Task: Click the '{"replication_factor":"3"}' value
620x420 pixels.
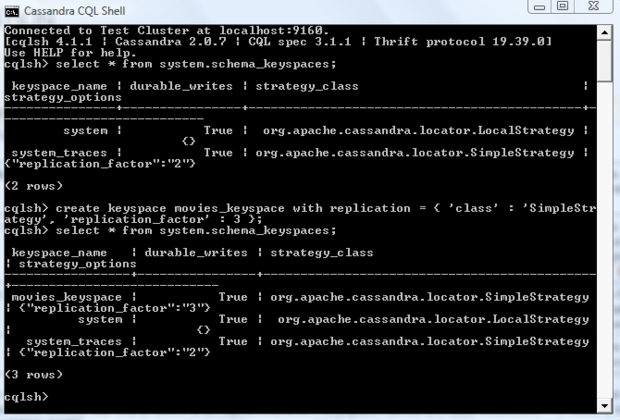Action: 115,308
